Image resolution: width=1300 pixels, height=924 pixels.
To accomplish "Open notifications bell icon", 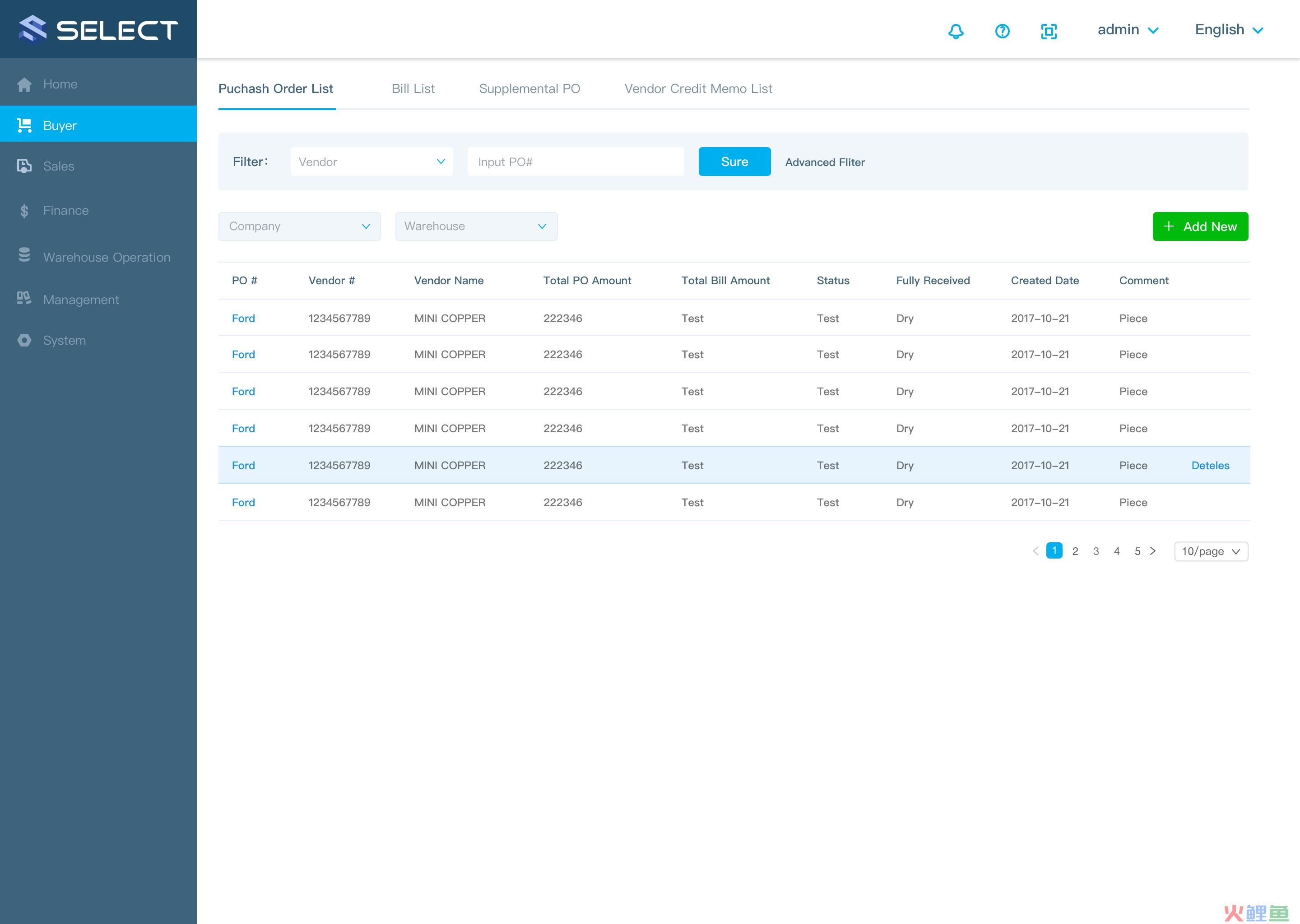I will (956, 31).
